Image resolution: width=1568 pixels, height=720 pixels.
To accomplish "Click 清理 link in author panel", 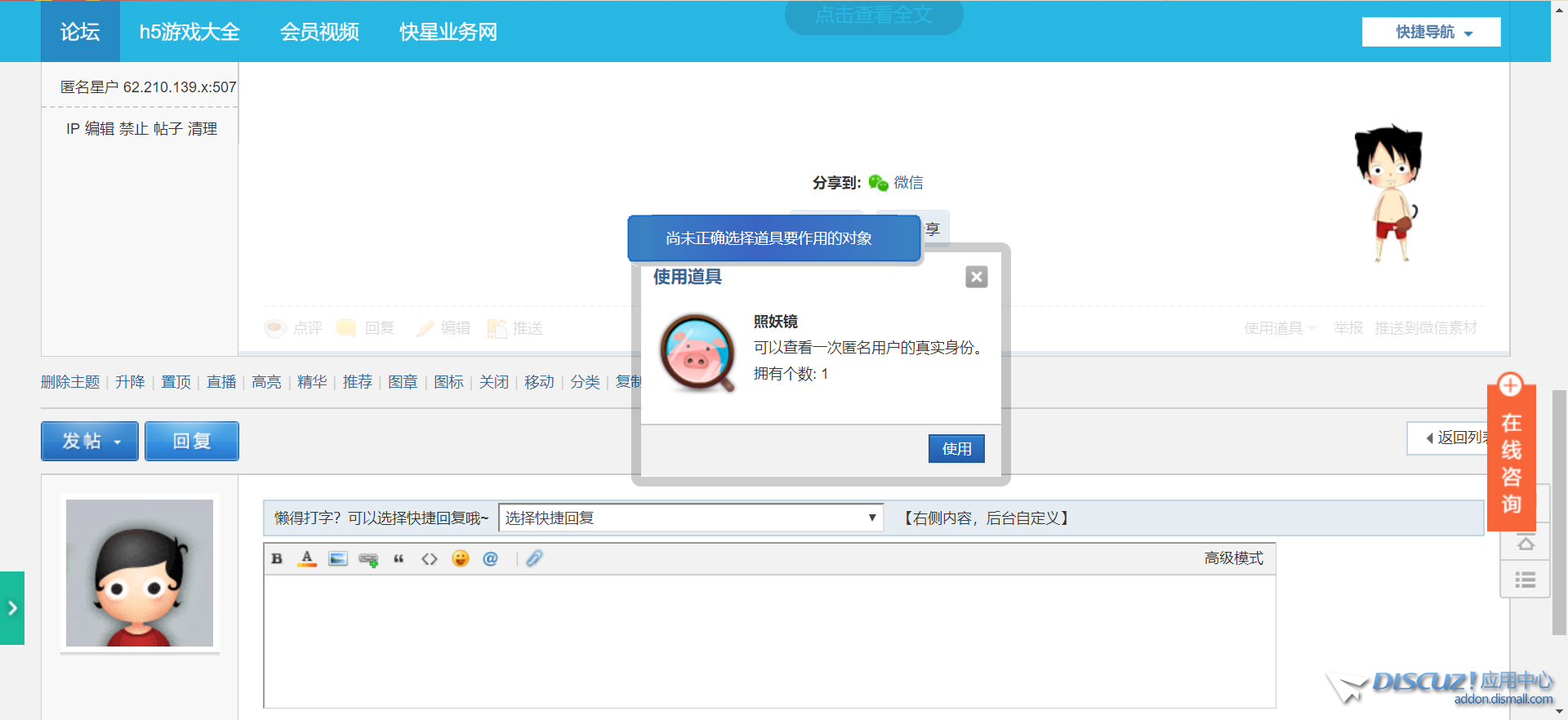I will tap(203, 129).
